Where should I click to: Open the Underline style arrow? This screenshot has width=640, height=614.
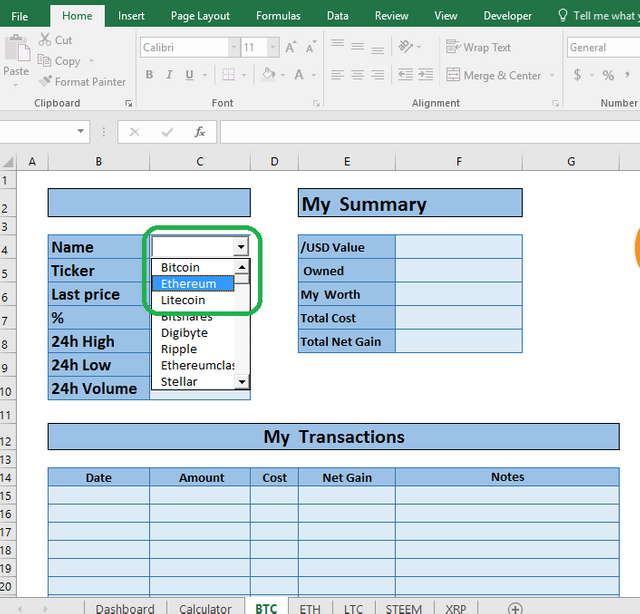(x=205, y=75)
